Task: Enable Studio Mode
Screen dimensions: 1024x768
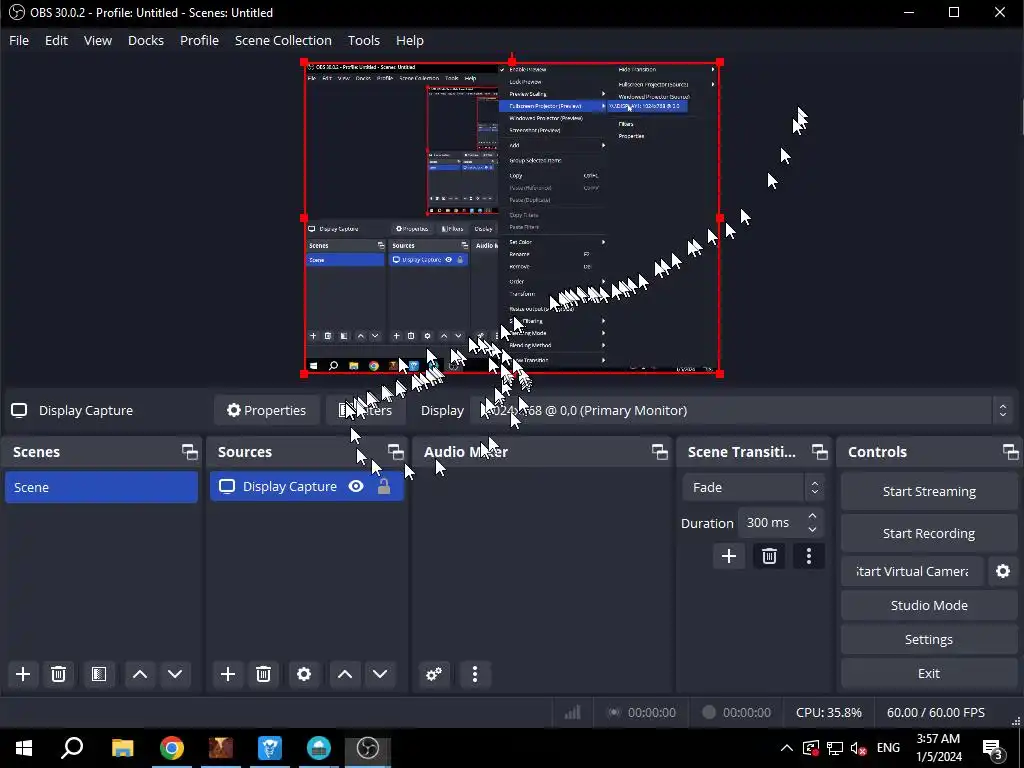Action: tap(929, 605)
